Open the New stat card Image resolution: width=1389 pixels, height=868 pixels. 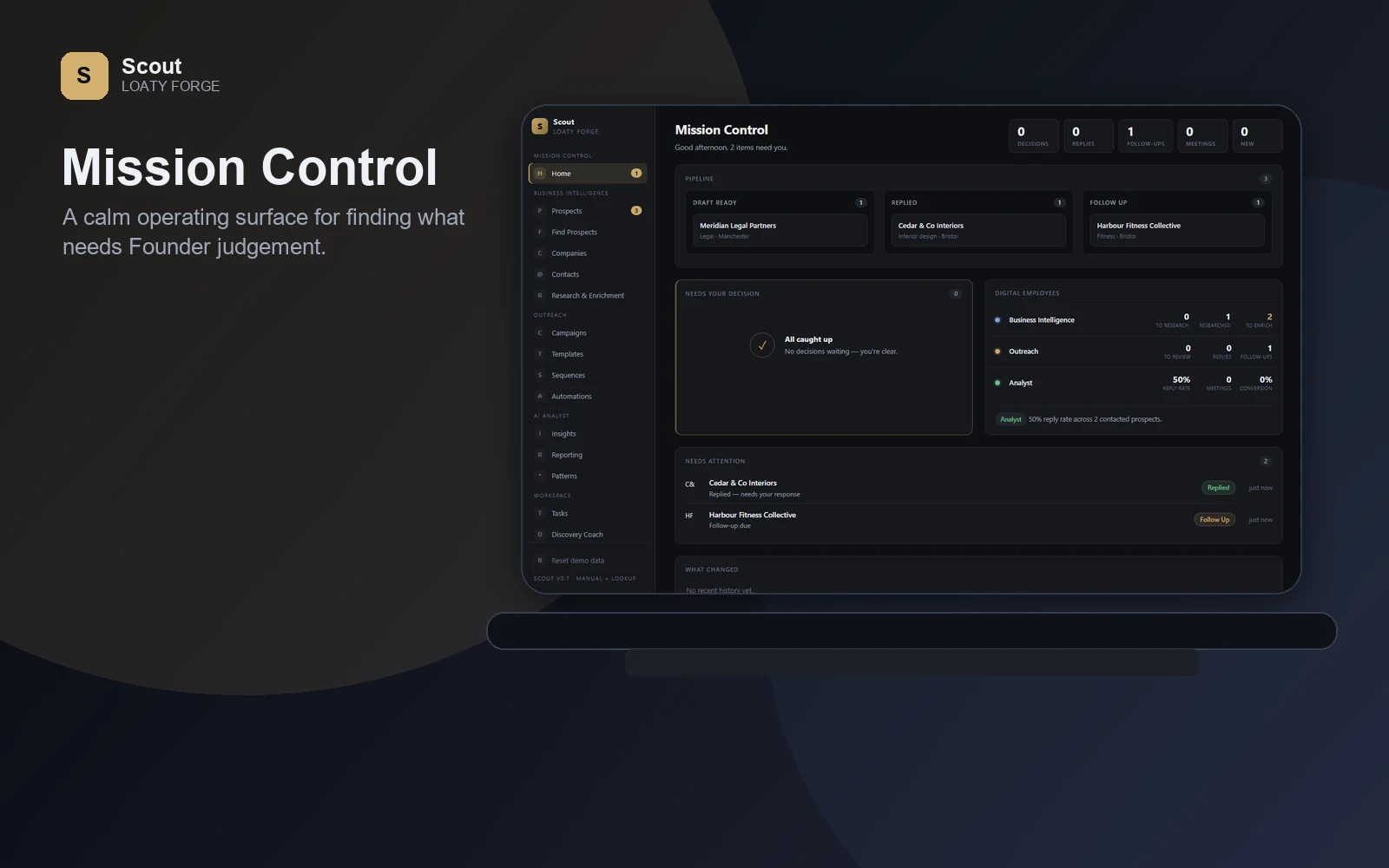1257,136
